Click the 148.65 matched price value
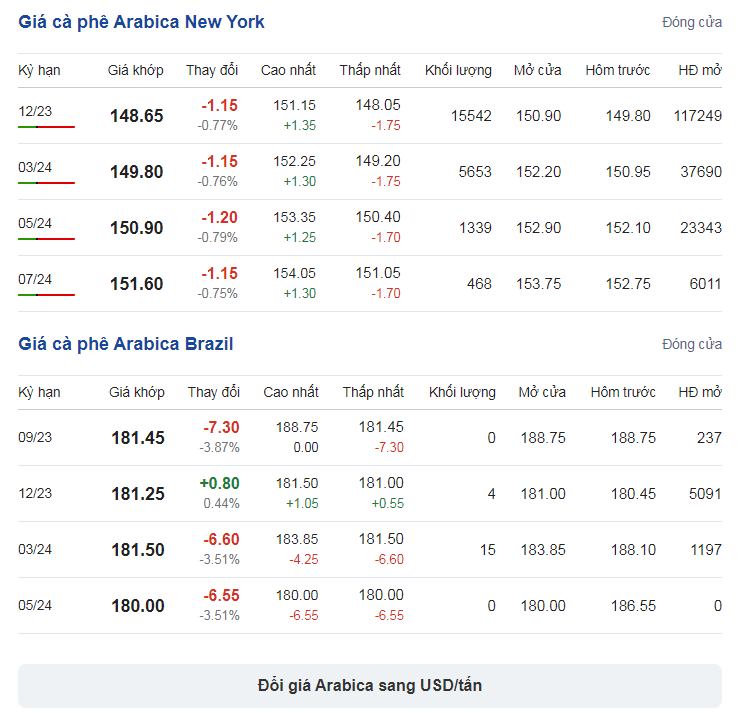Screen dimensions: 748x713 pos(136,116)
